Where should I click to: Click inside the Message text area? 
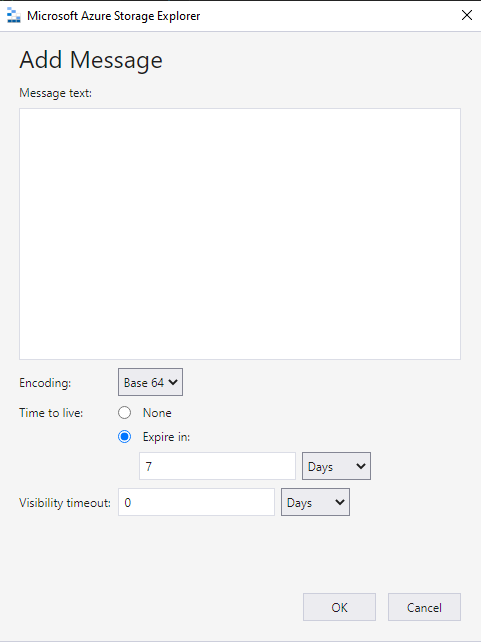240,234
